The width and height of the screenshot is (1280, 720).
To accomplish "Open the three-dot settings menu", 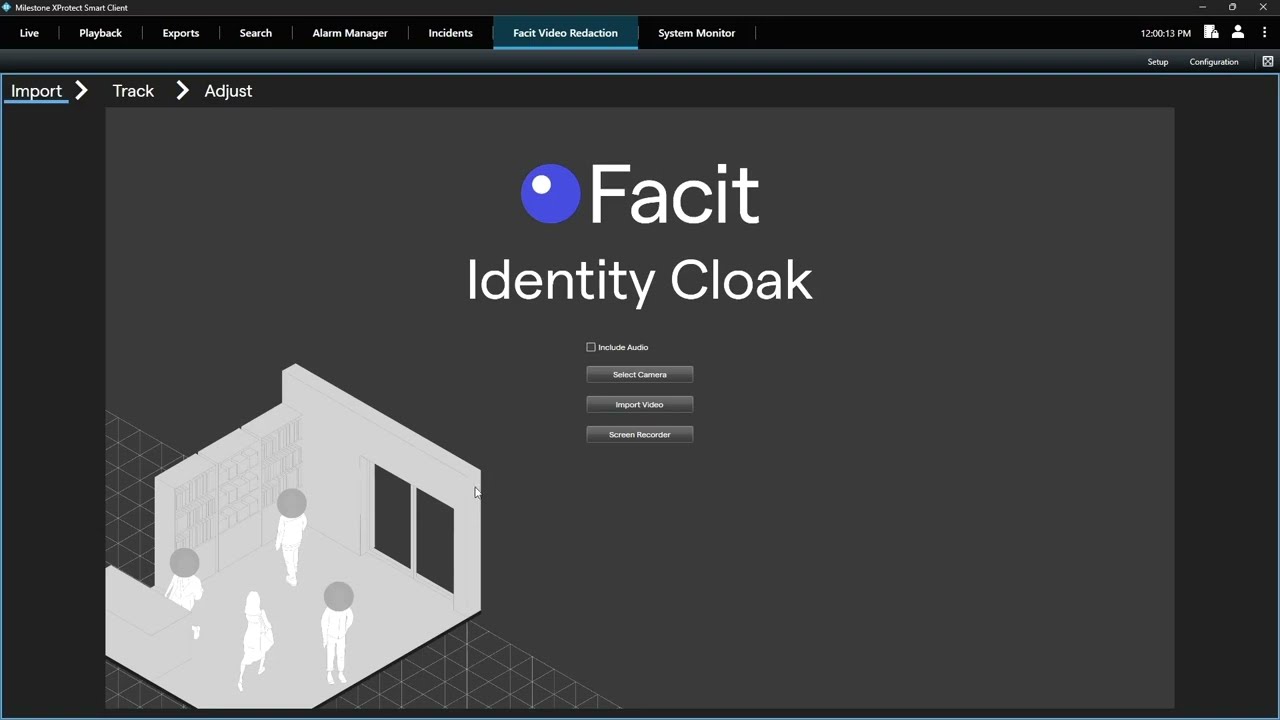I will coord(1264,32).
